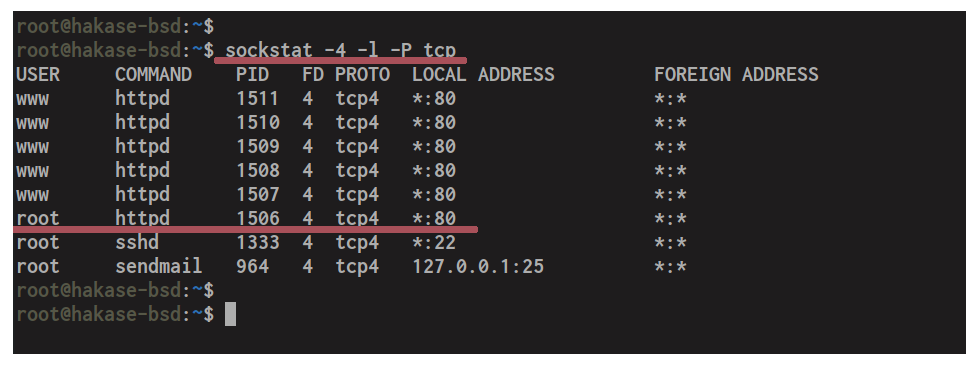
Task: Click the terminal cursor at last prompt
Action: coord(230,314)
